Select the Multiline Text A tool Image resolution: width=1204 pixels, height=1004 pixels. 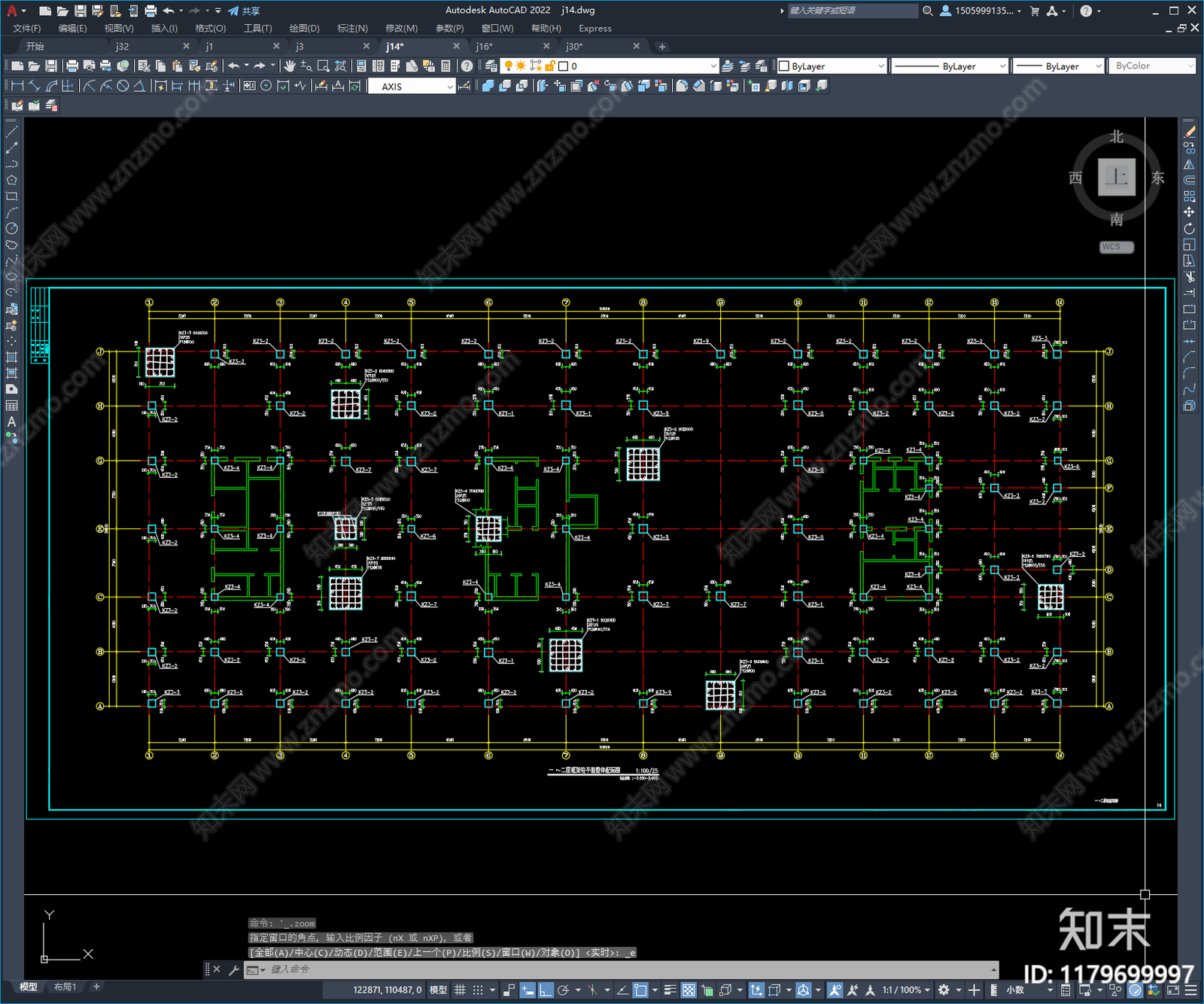[x=11, y=422]
